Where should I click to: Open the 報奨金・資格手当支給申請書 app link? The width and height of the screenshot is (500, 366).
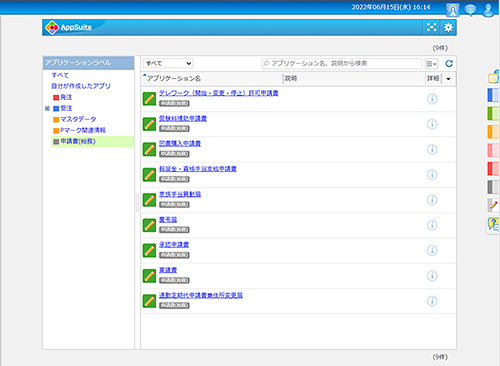click(198, 169)
